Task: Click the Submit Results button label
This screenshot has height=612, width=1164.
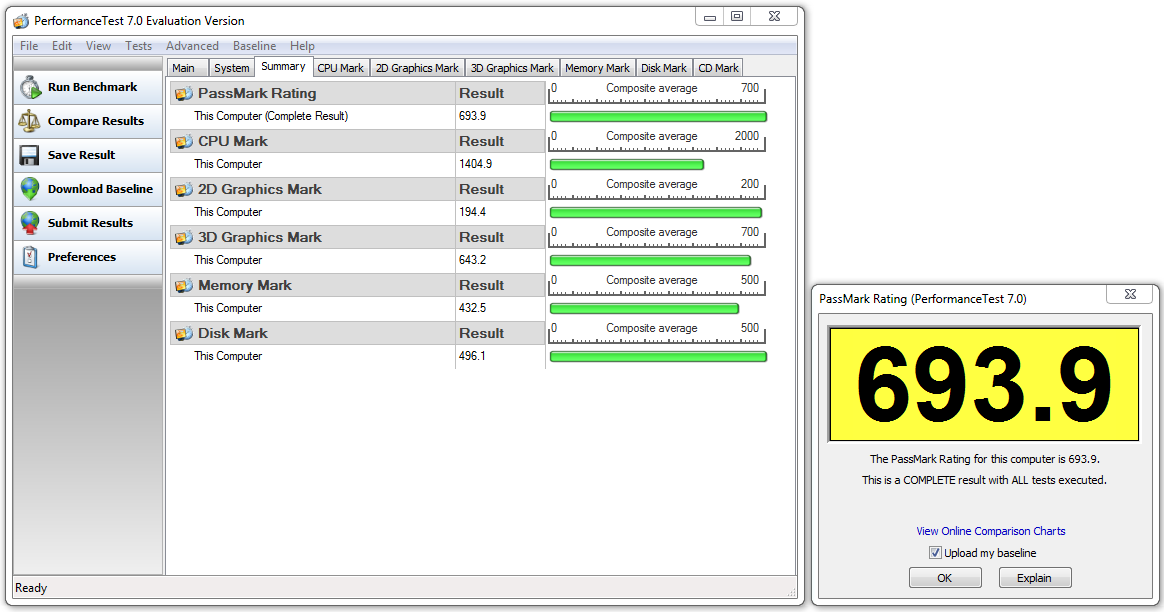Action: (91, 223)
